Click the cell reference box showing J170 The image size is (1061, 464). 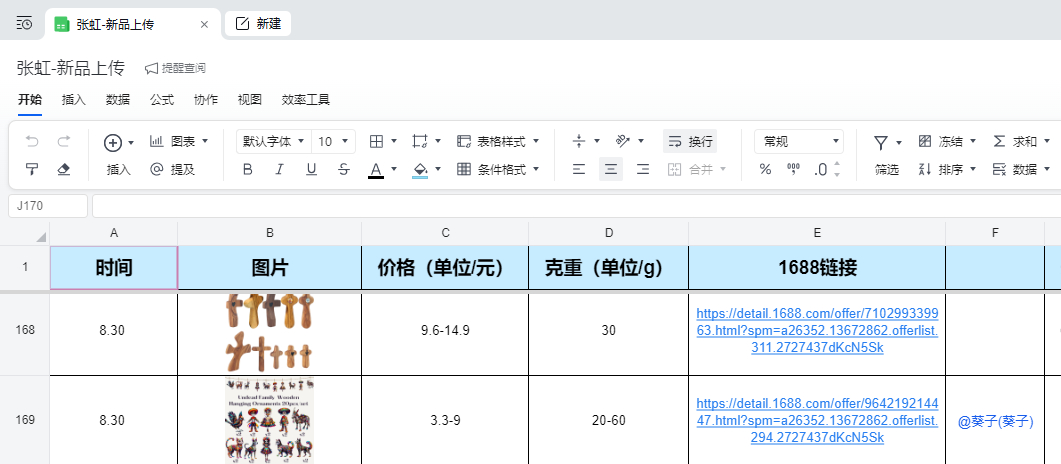click(48, 206)
